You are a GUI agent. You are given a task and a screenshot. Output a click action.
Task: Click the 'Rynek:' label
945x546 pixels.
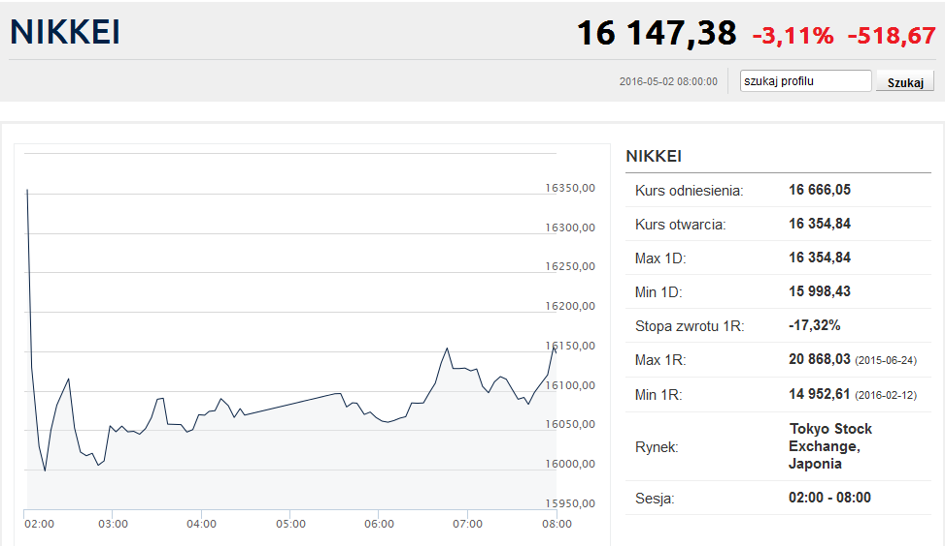tap(656, 447)
